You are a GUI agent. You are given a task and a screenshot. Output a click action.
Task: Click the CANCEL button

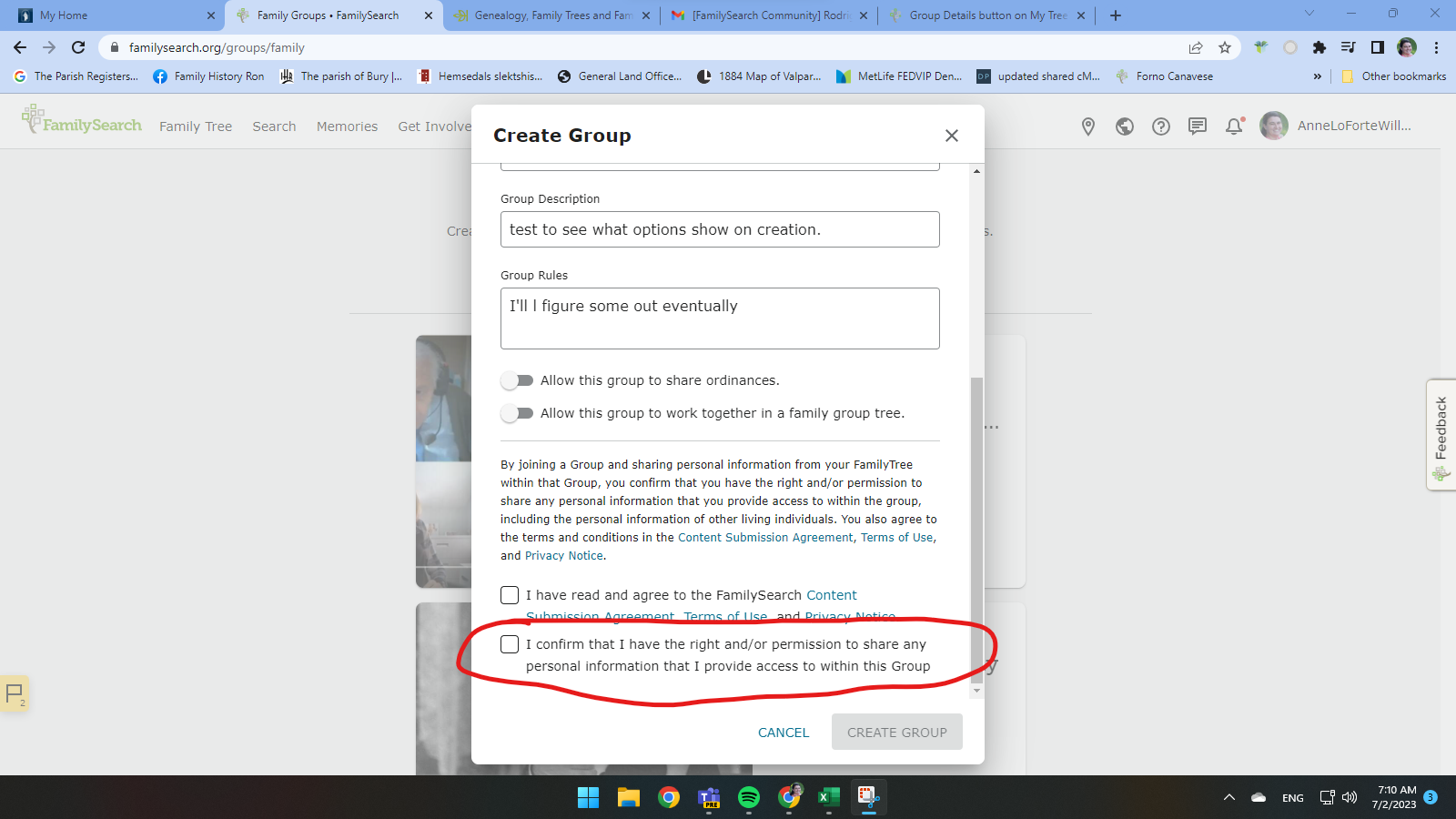click(x=784, y=733)
